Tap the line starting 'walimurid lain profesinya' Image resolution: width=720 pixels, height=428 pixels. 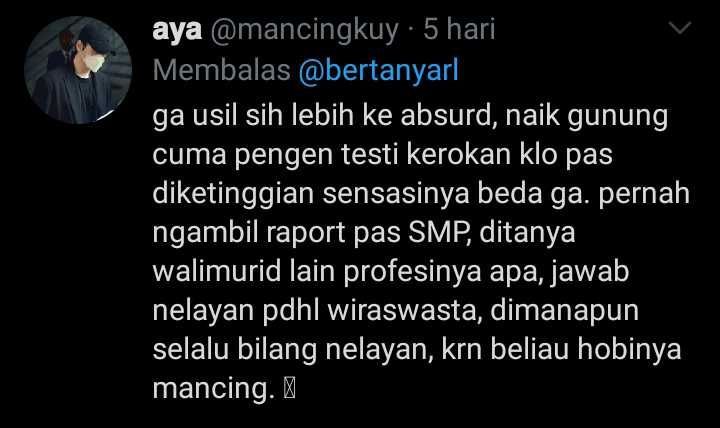point(390,272)
